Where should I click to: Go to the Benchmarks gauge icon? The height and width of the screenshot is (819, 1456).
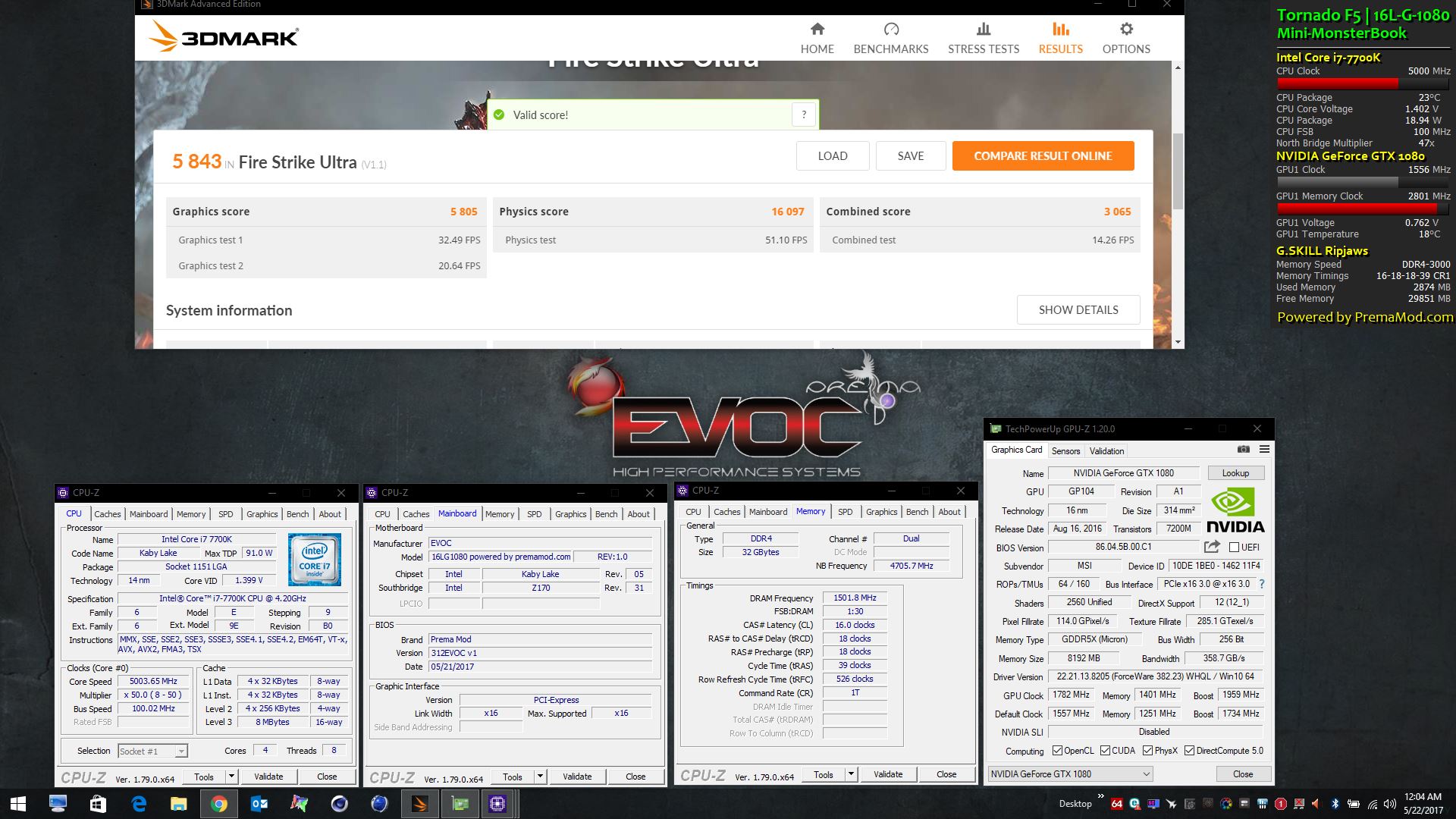pos(891,30)
